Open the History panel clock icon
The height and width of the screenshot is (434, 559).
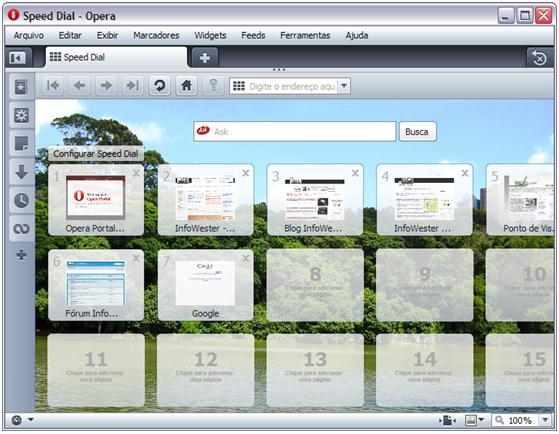point(21,200)
